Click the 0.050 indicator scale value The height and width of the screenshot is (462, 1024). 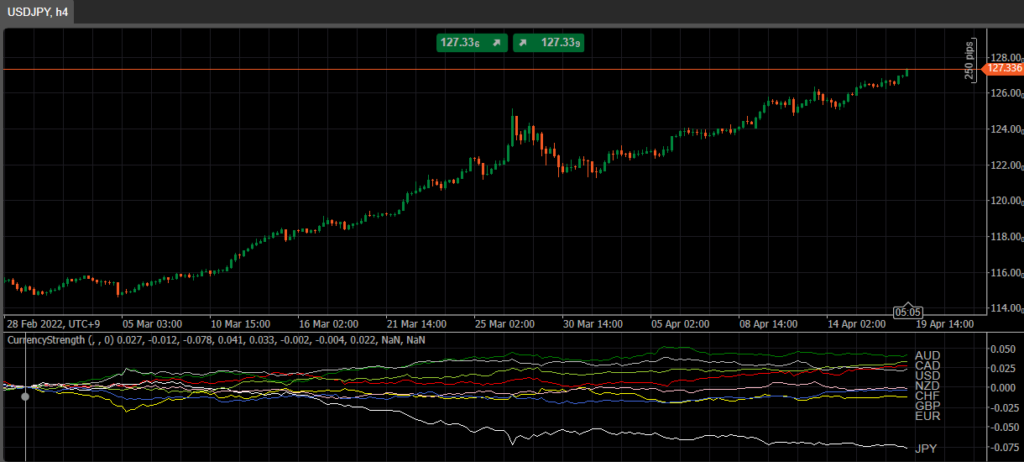[1005, 350]
